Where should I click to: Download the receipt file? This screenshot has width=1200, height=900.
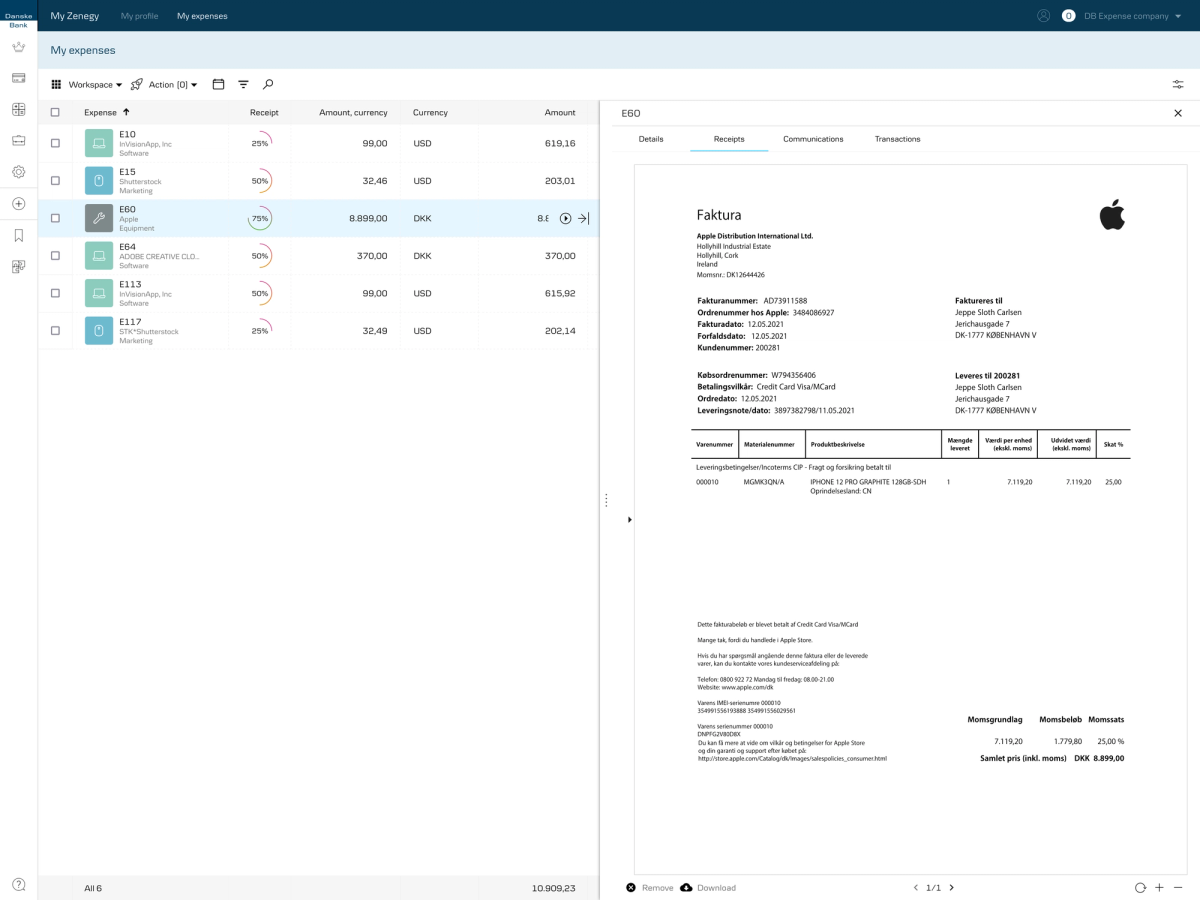[708, 888]
